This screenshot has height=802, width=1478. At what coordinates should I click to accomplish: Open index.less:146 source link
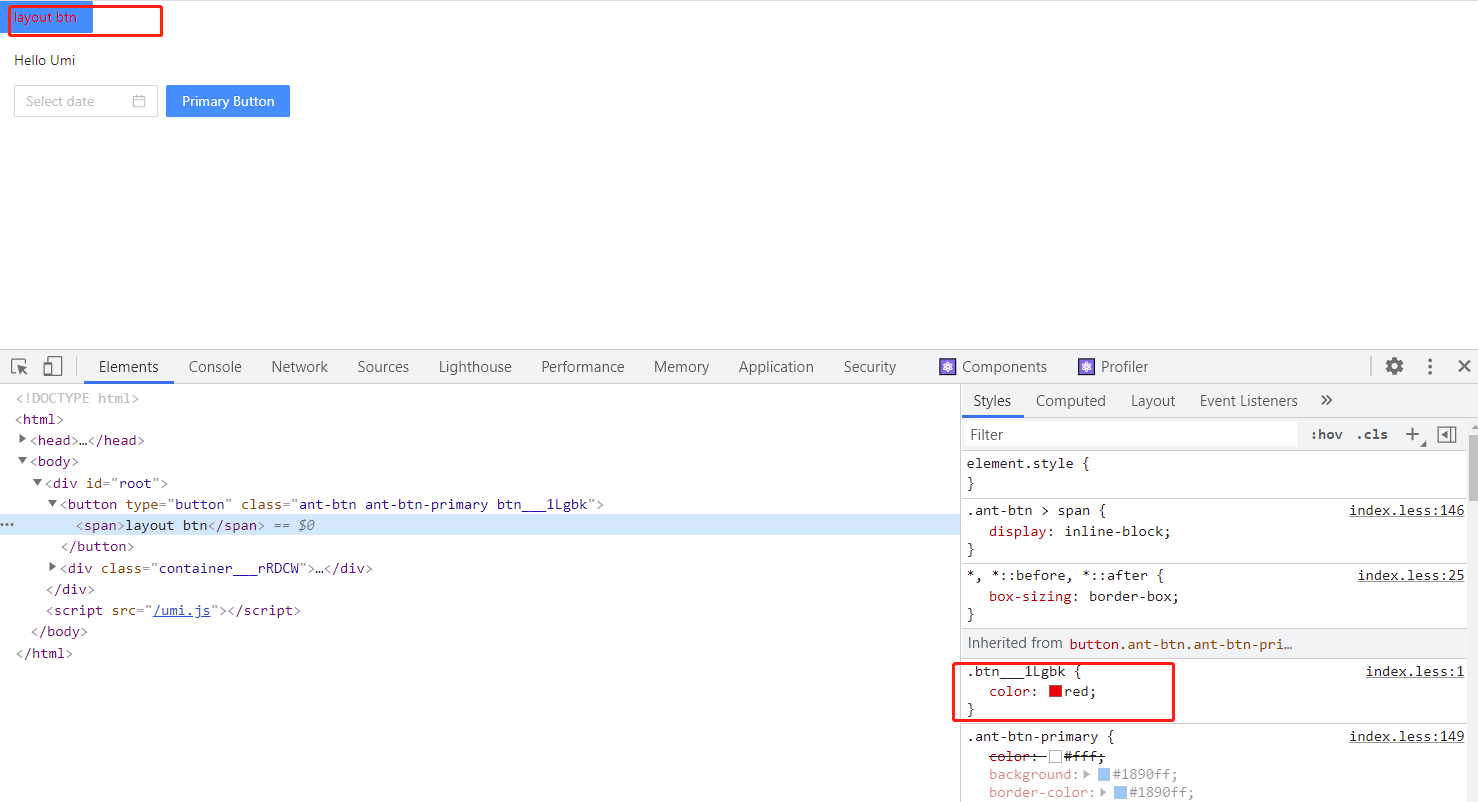pos(1406,510)
